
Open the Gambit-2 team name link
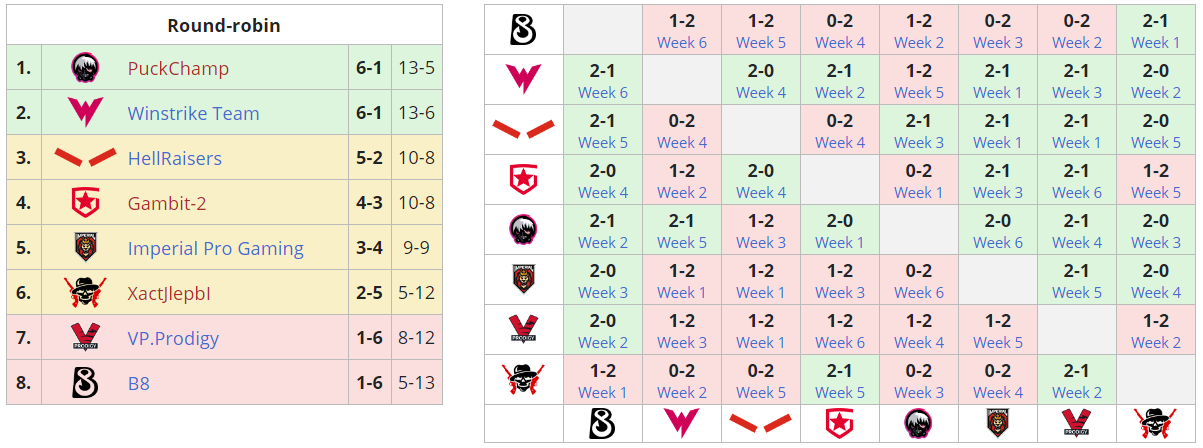167,204
